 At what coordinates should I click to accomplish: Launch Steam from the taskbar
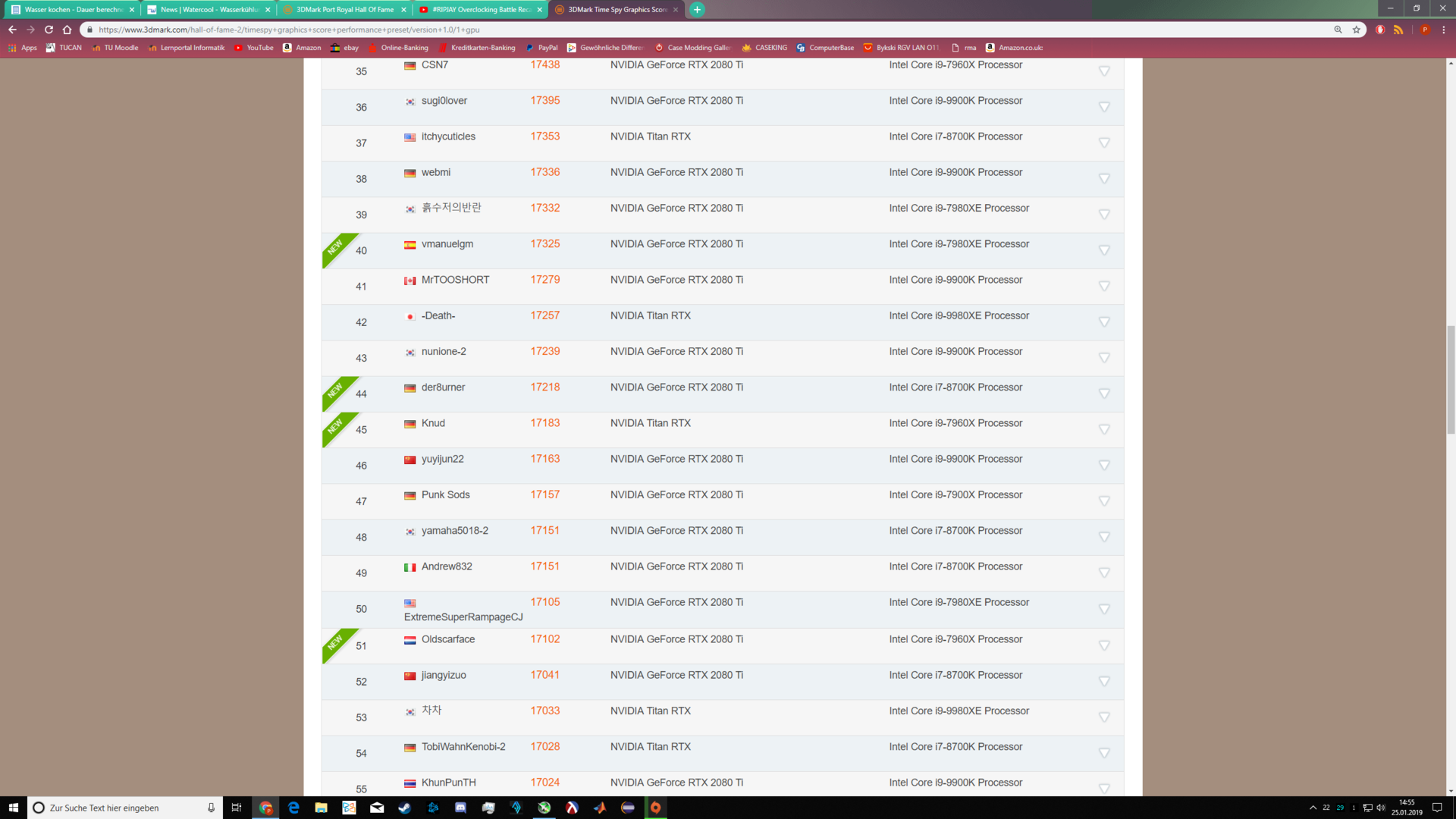click(406, 808)
